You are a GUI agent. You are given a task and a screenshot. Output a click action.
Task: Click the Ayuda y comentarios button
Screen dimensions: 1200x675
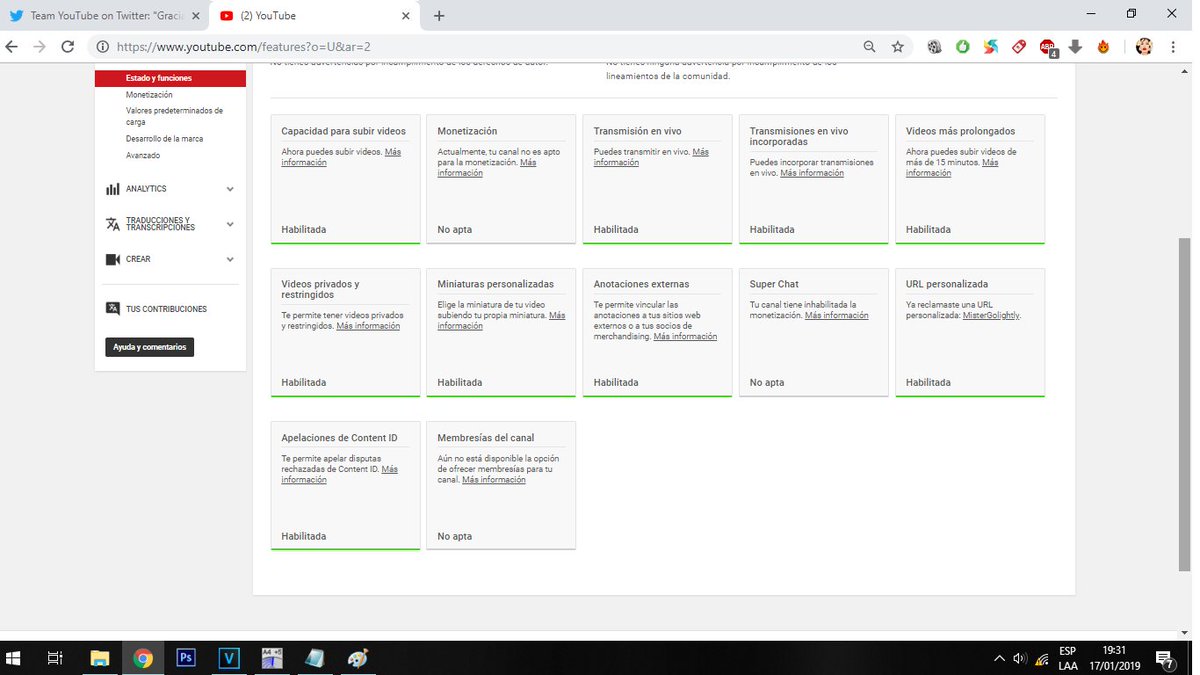[x=150, y=347]
